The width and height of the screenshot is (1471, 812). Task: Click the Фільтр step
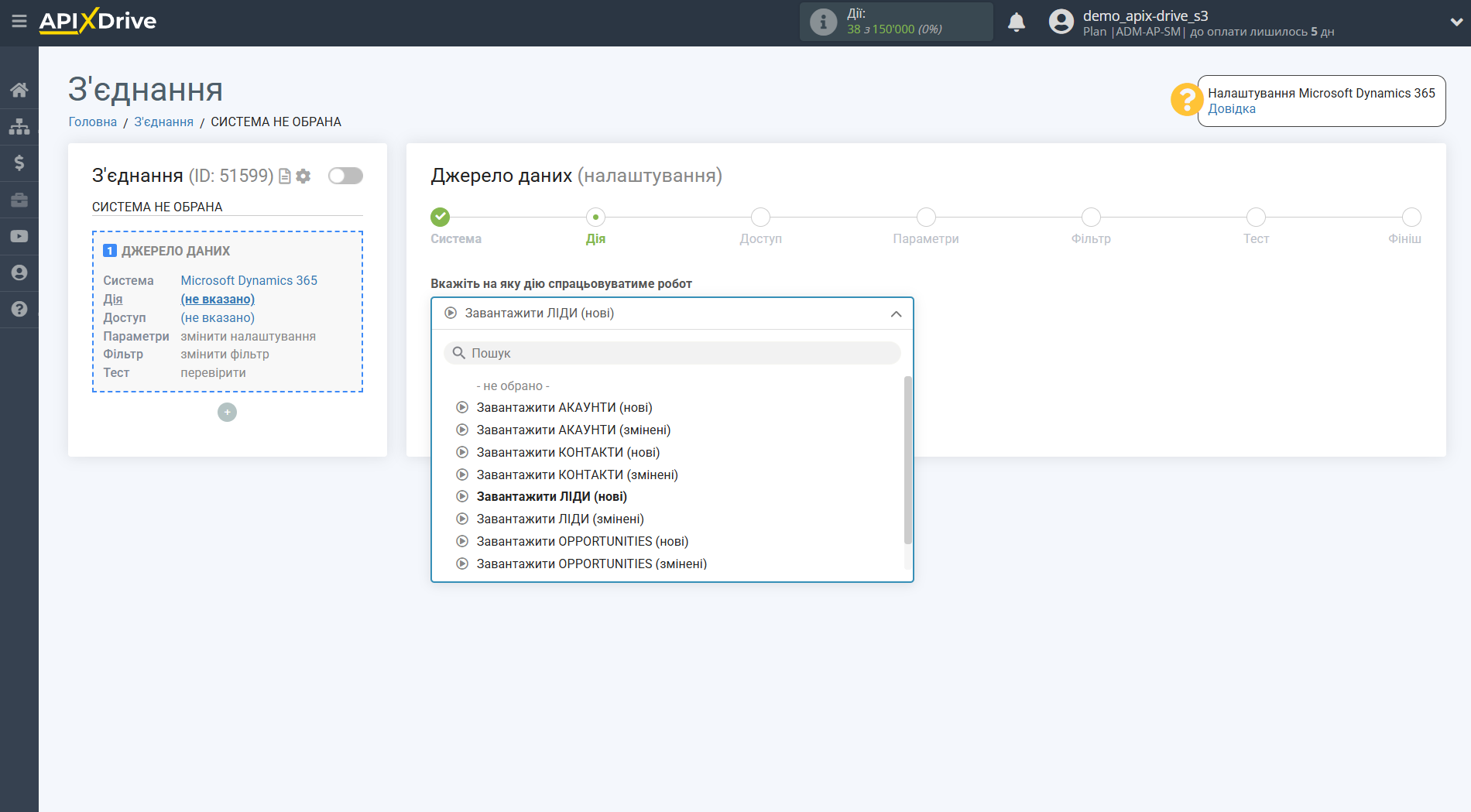click(x=1091, y=217)
